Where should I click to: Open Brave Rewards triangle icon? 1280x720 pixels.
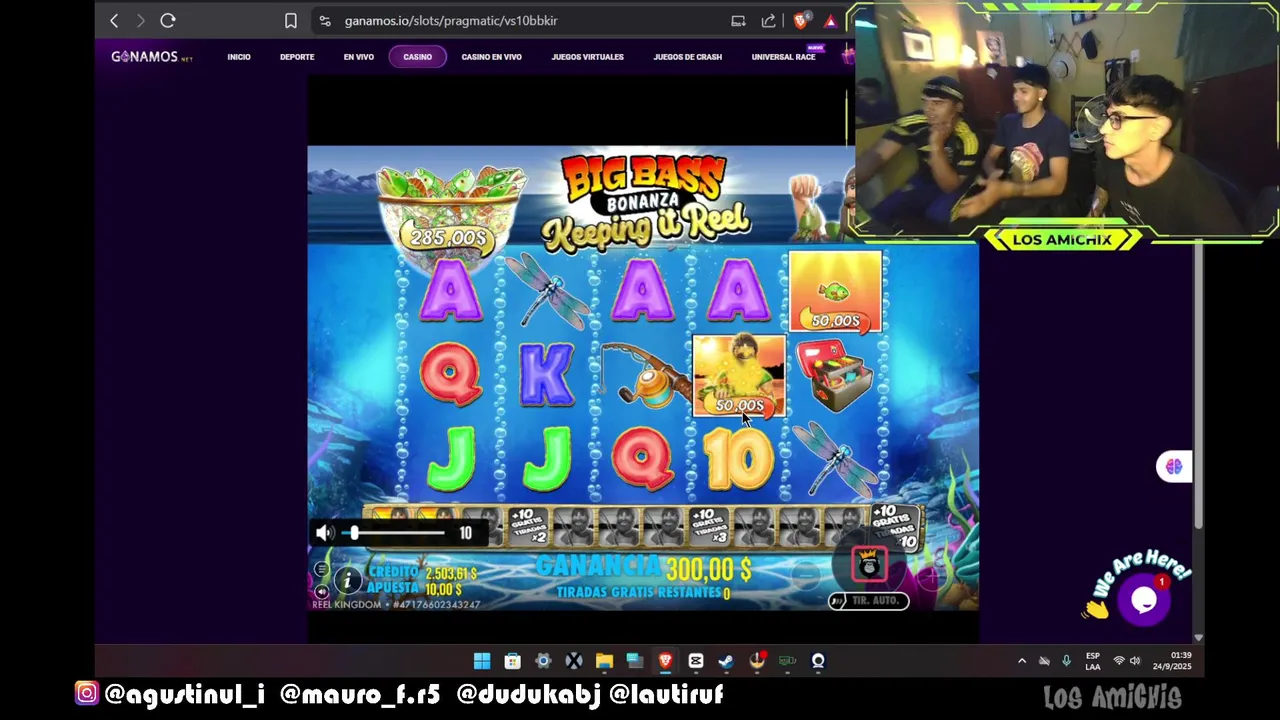830,20
